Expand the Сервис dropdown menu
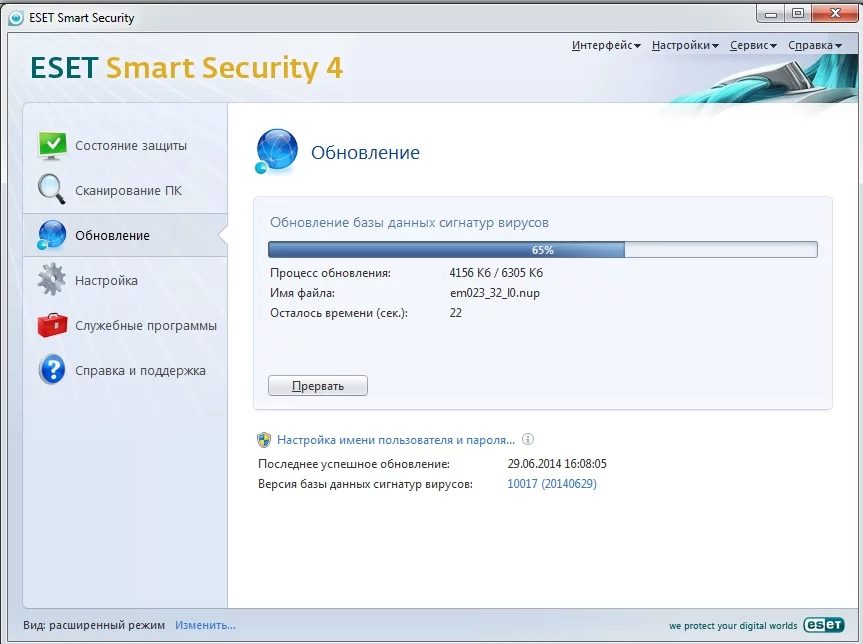This screenshot has width=863, height=644. pos(753,45)
